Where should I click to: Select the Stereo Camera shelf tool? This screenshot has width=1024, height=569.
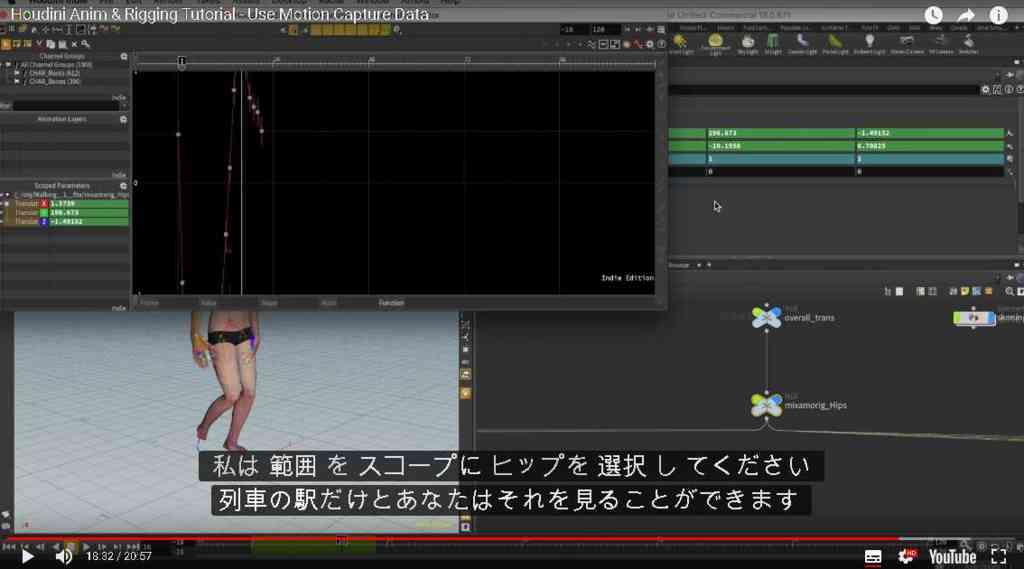click(x=906, y=44)
